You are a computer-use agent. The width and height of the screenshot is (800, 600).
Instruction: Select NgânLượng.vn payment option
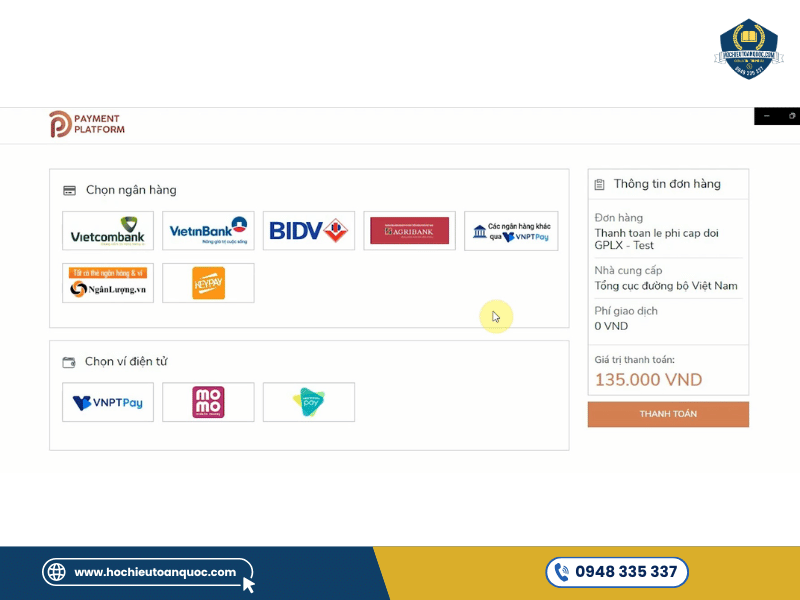point(108,283)
